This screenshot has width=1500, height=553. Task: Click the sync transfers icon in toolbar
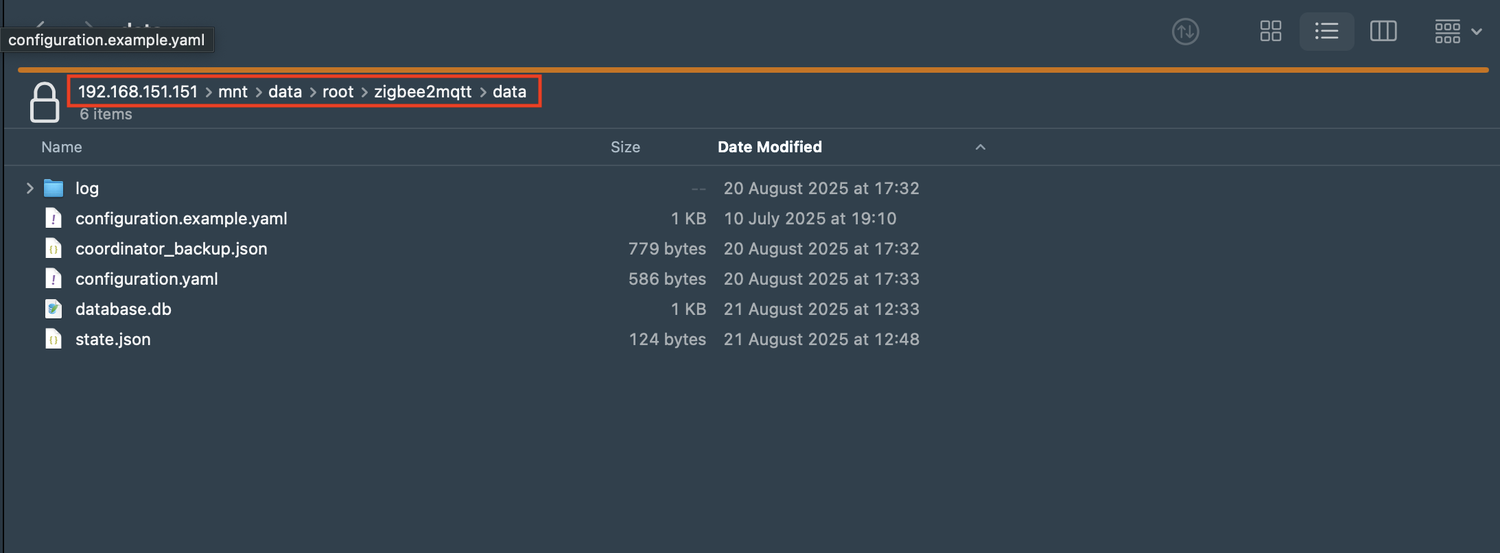pyautogui.click(x=1185, y=32)
